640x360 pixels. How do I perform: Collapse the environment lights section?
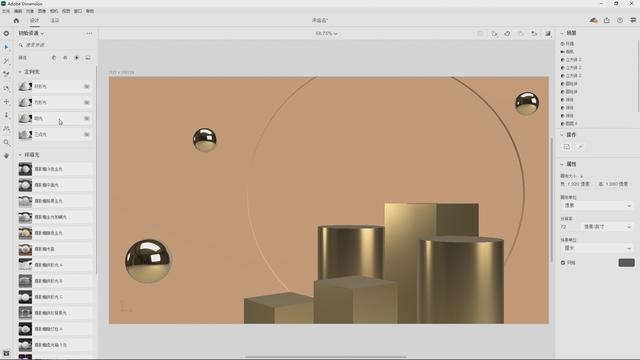tap(20, 155)
